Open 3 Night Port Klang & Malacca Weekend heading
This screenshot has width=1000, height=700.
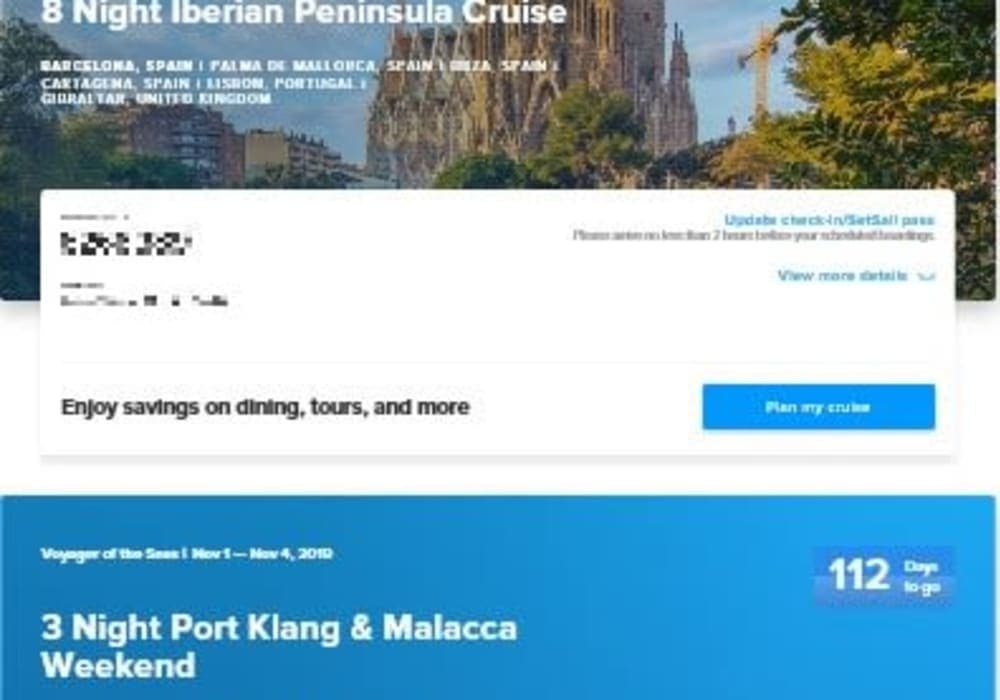click(279, 646)
